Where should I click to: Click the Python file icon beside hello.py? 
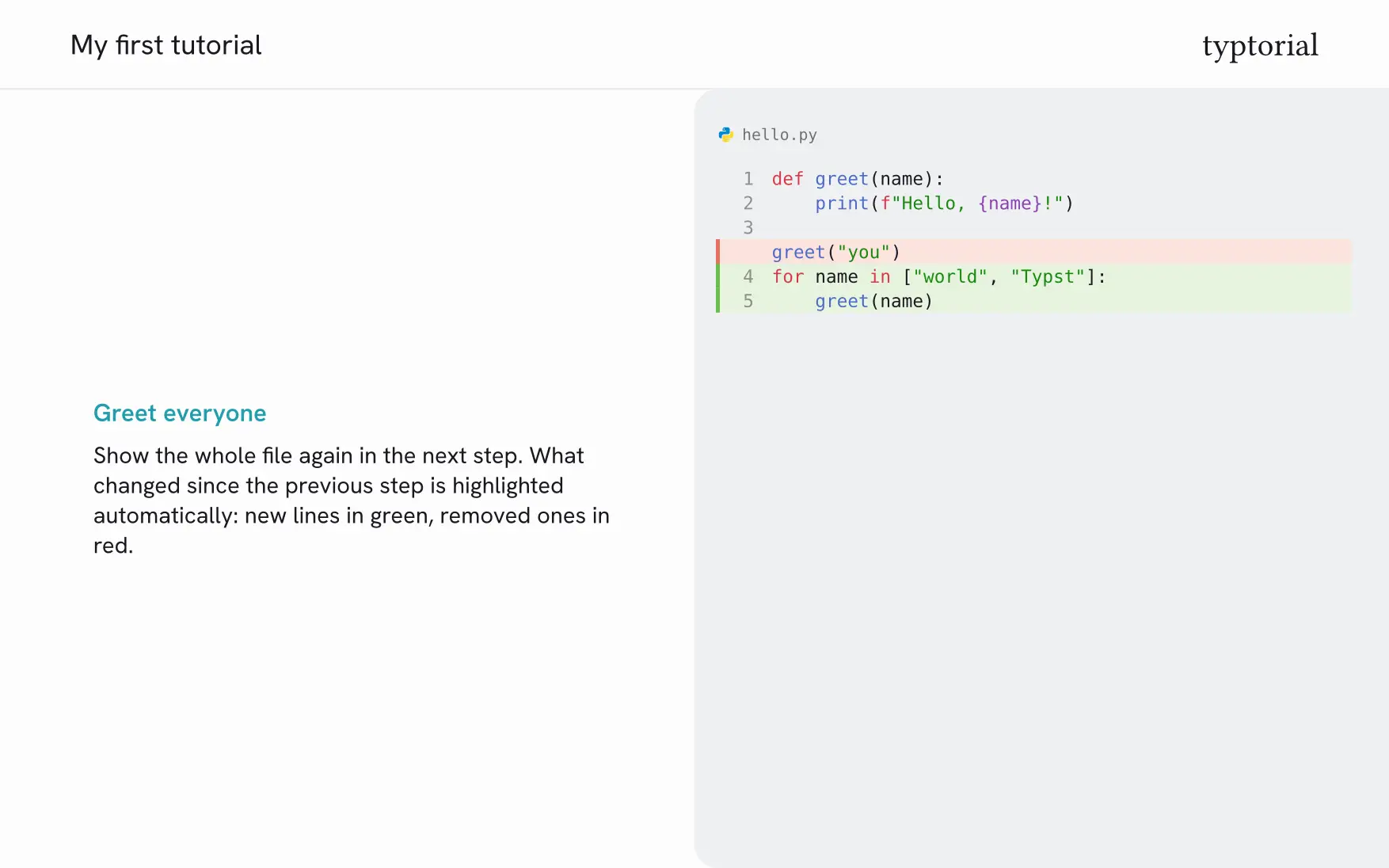(725, 135)
